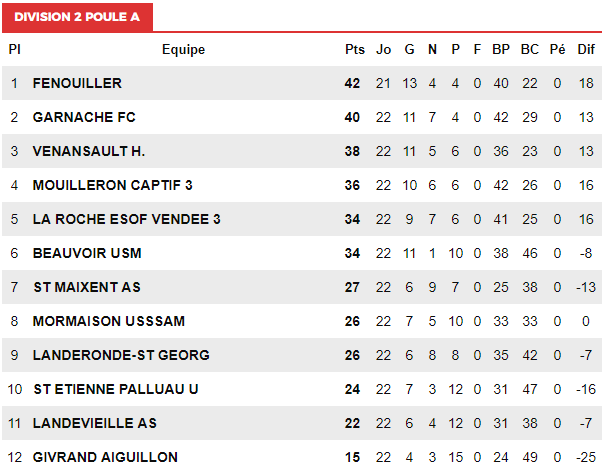The width and height of the screenshot is (605, 474).
Task: Click the Equipe column header
Action: coord(183,50)
